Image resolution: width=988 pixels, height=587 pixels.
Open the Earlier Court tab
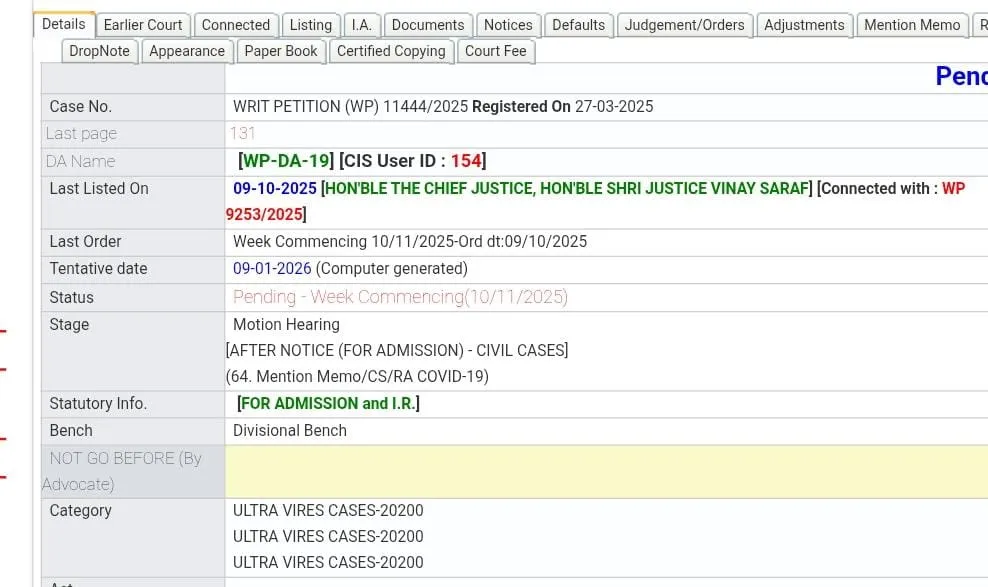pos(143,25)
